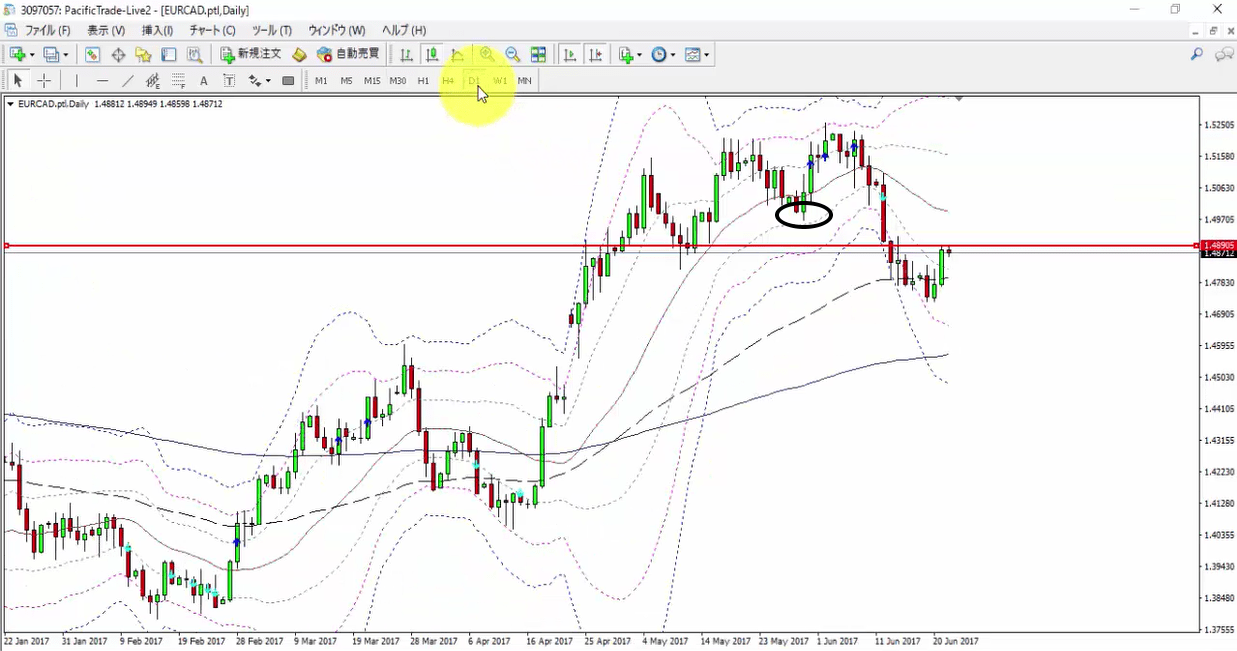Click the EURCAD.ptl,Daily chart title text
Image resolution: width=1237 pixels, height=651 pixels.
click(x=53, y=103)
